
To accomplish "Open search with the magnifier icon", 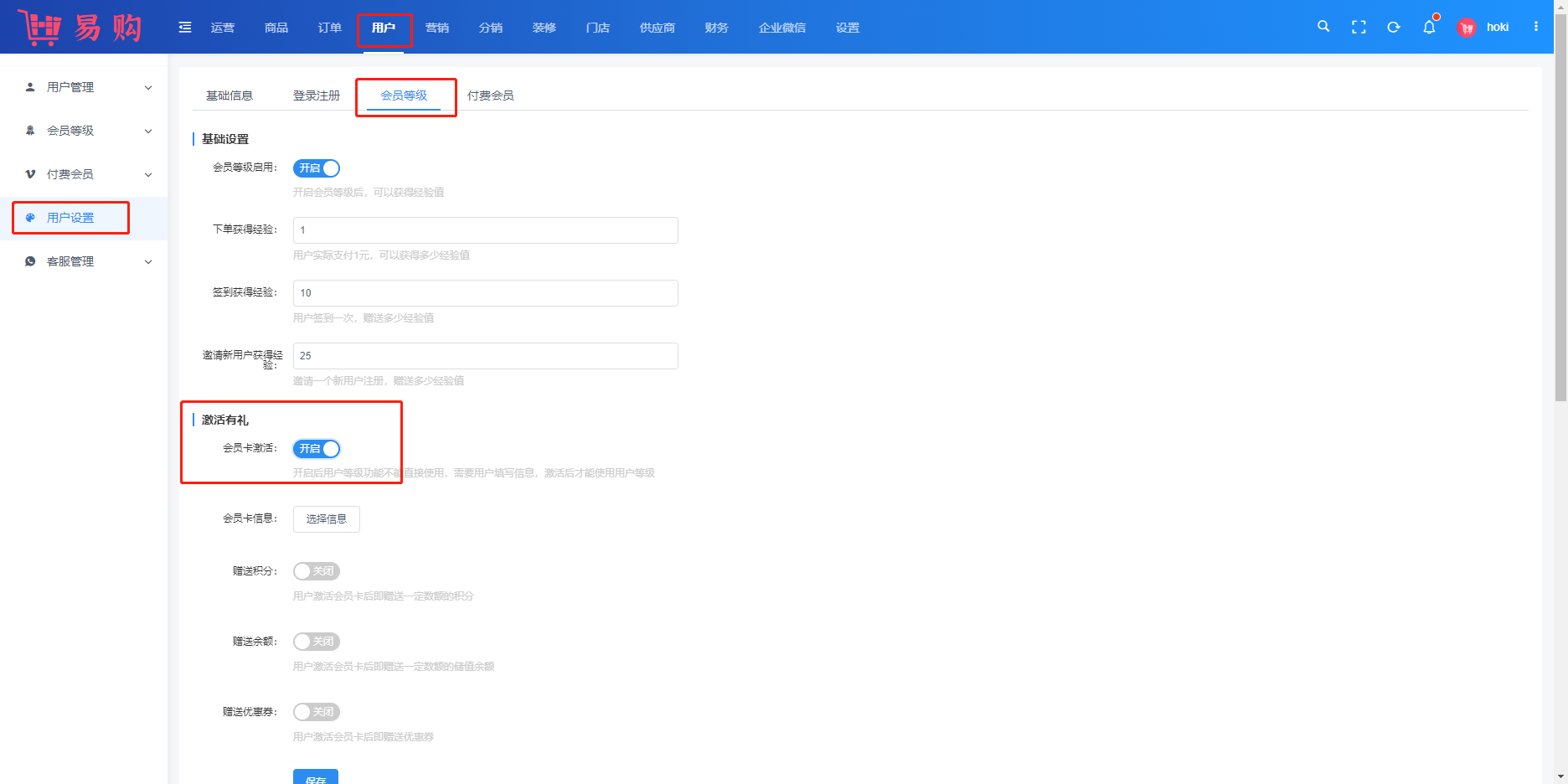I will click(x=1323, y=27).
